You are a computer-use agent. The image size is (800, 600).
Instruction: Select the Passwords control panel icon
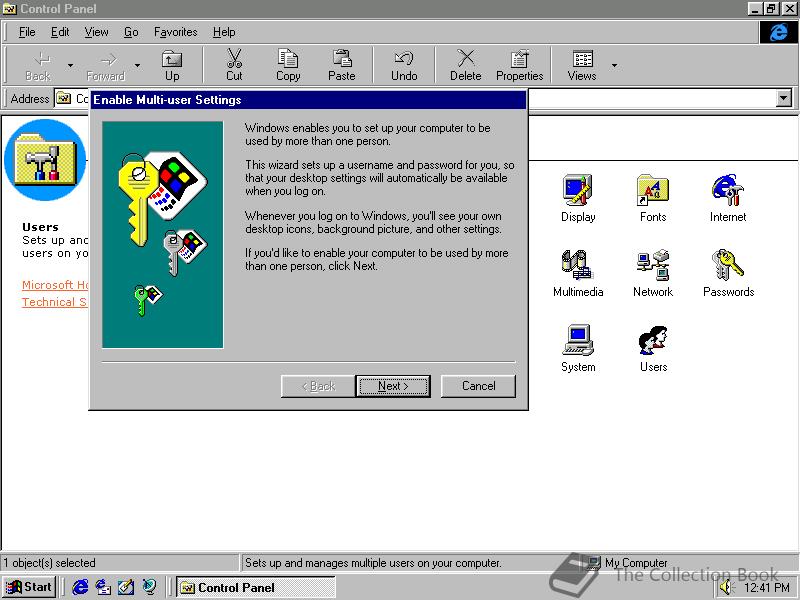tap(729, 273)
